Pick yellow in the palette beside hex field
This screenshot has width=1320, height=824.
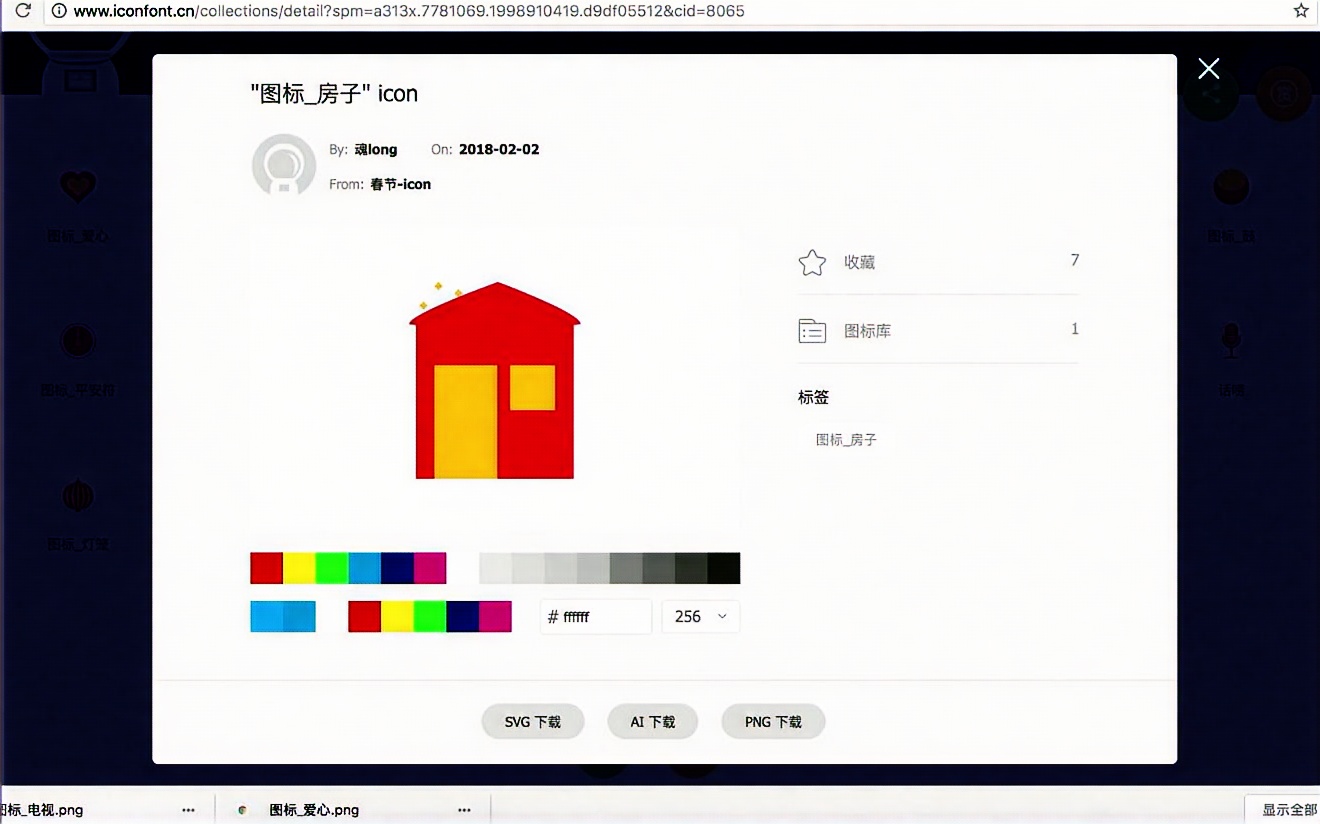tap(397, 616)
